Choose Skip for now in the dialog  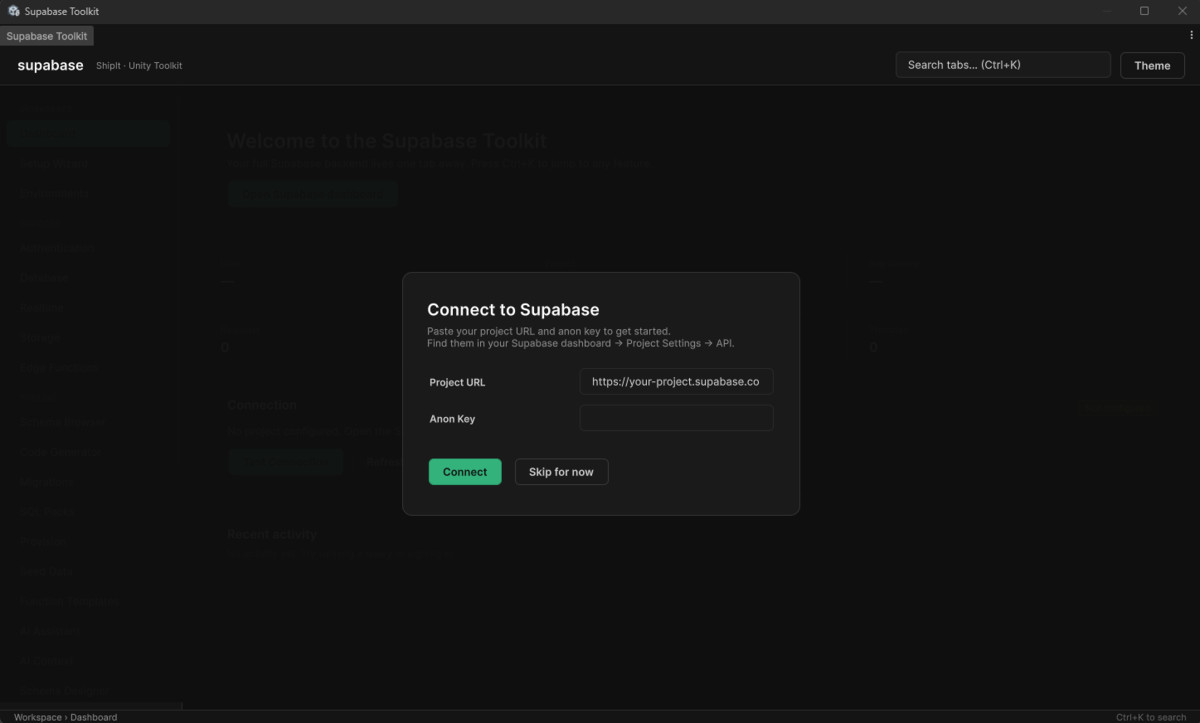click(561, 472)
